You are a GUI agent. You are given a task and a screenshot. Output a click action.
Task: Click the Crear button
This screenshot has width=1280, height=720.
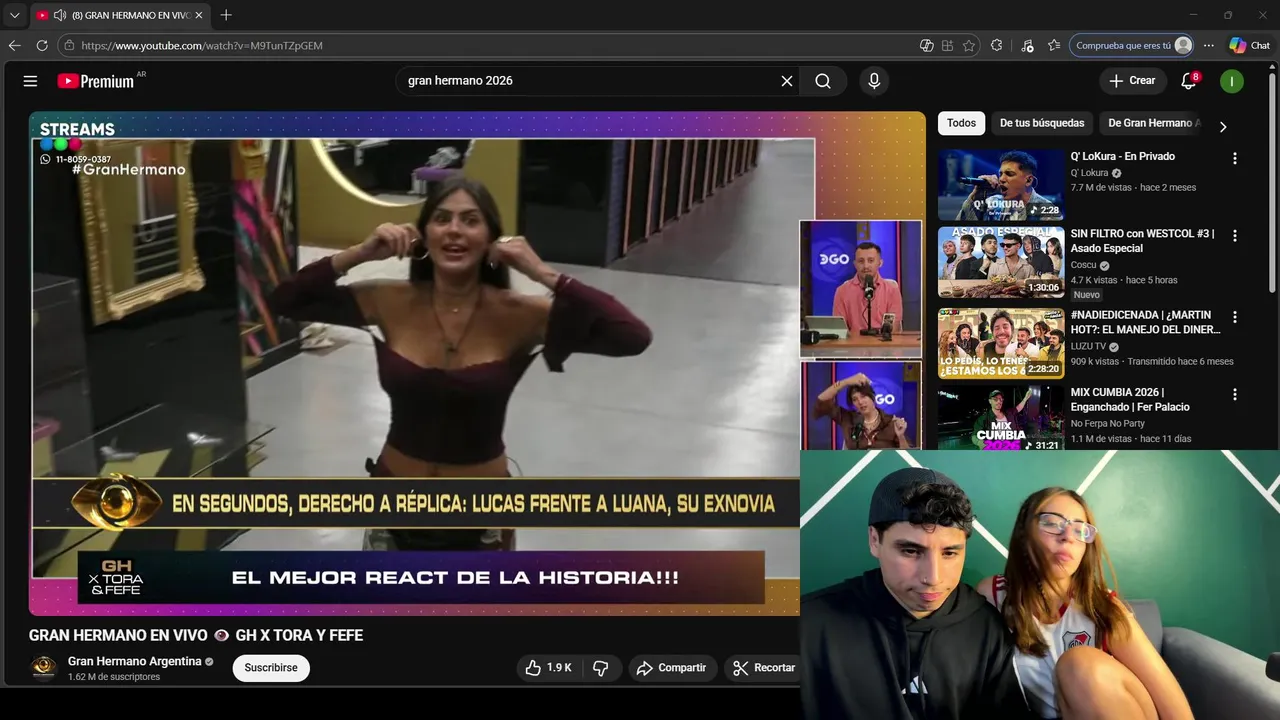click(1132, 81)
